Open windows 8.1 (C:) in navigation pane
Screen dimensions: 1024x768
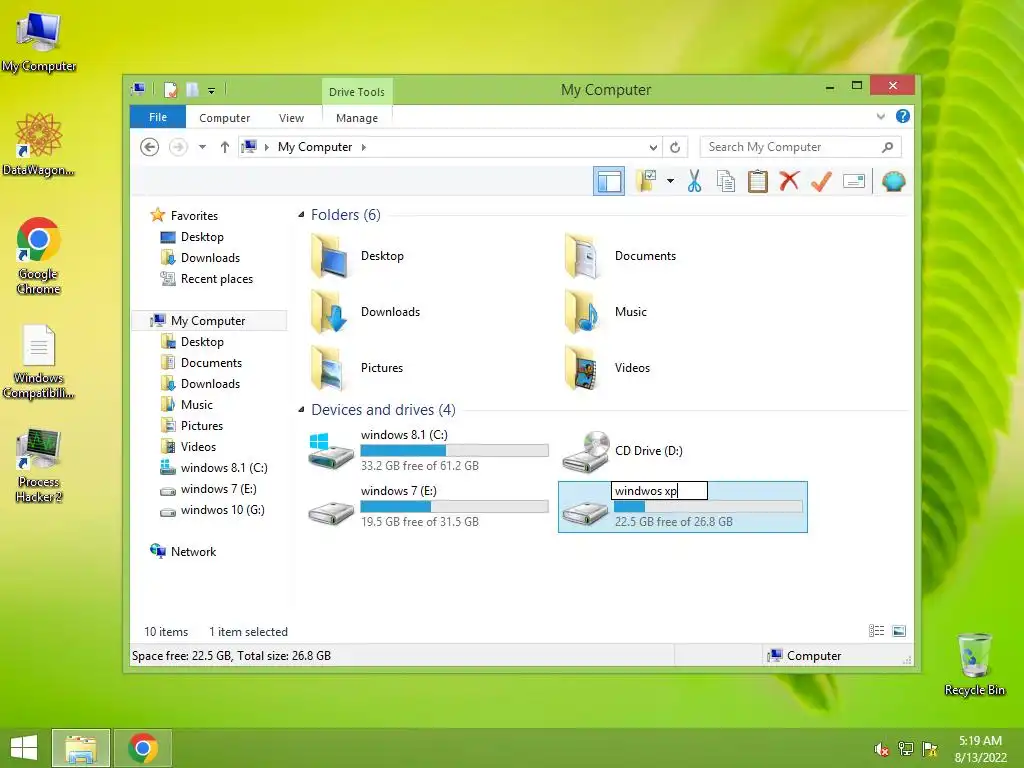point(224,468)
